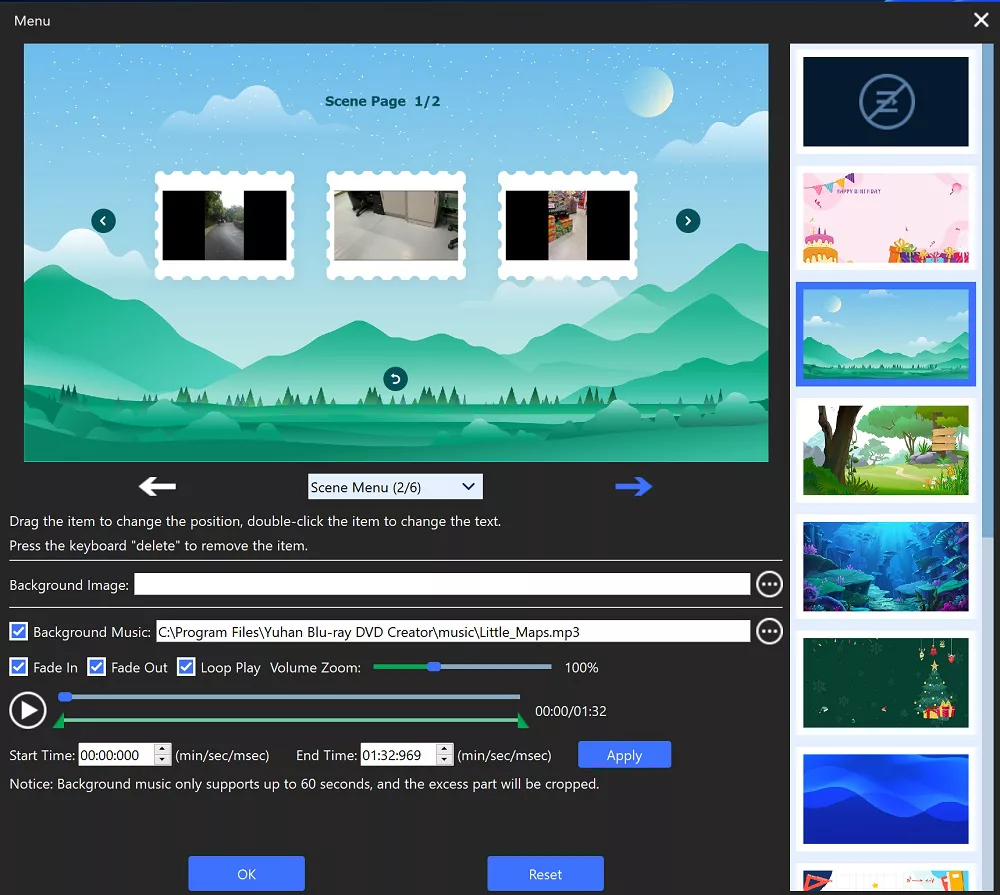Image resolution: width=1000 pixels, height=895 pixels.
Task: Confirm menu settings with OK
Action: click(x=246, y=874)
